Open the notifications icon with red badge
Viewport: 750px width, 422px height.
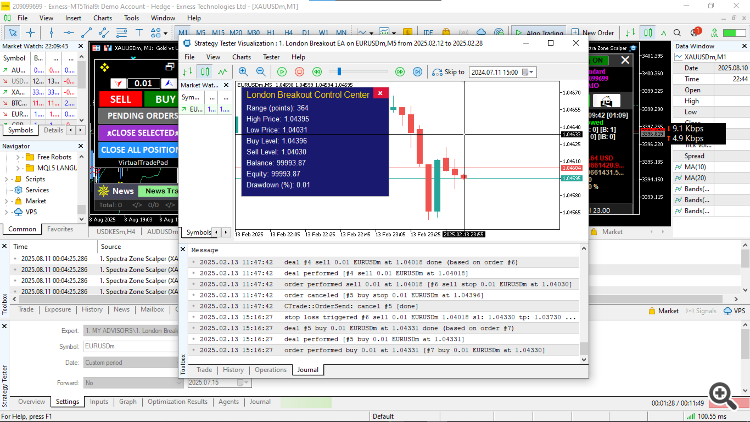[x=695, y=32]
